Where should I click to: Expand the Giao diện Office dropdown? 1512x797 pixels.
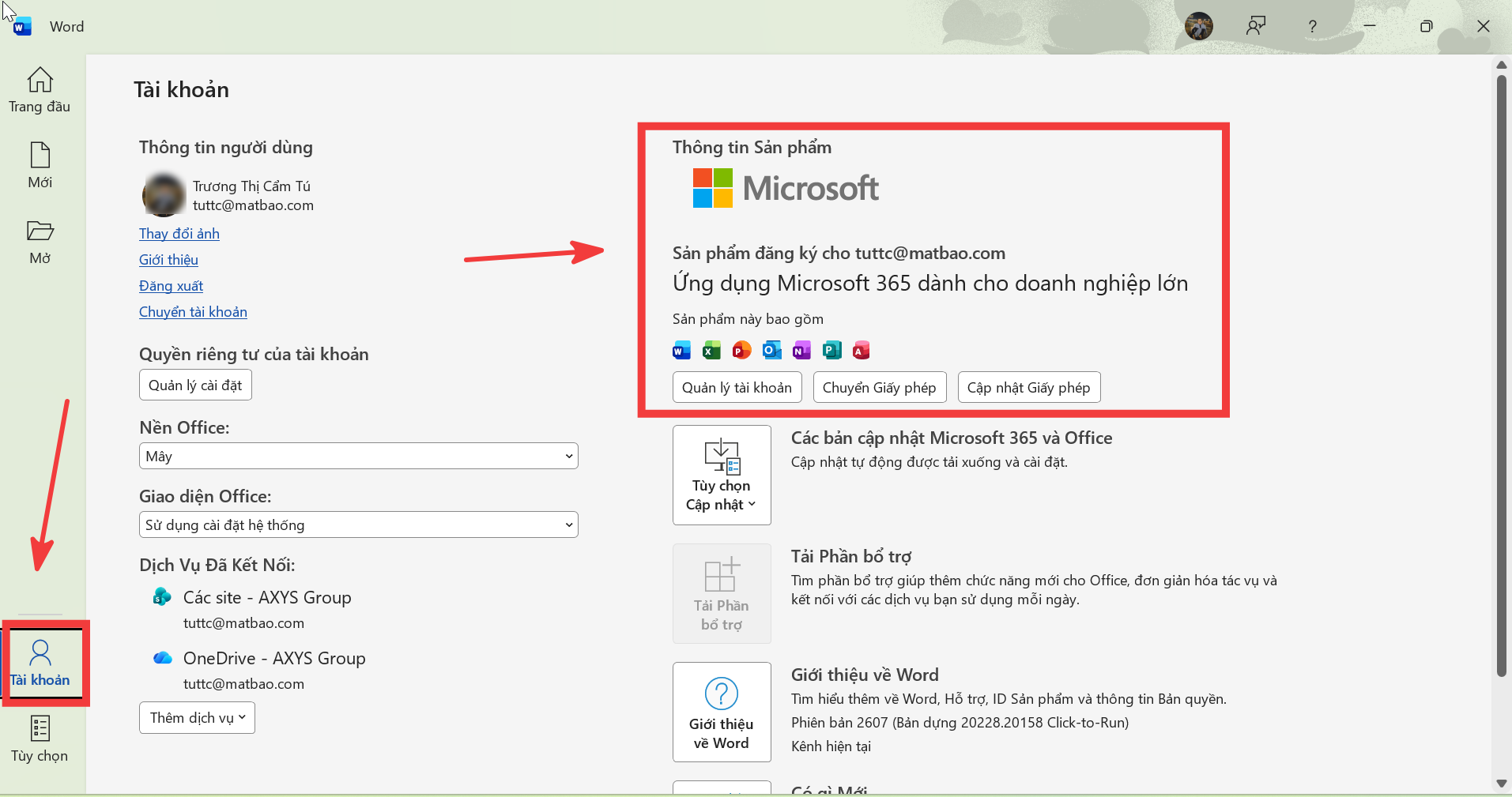(x=359, y=524)
